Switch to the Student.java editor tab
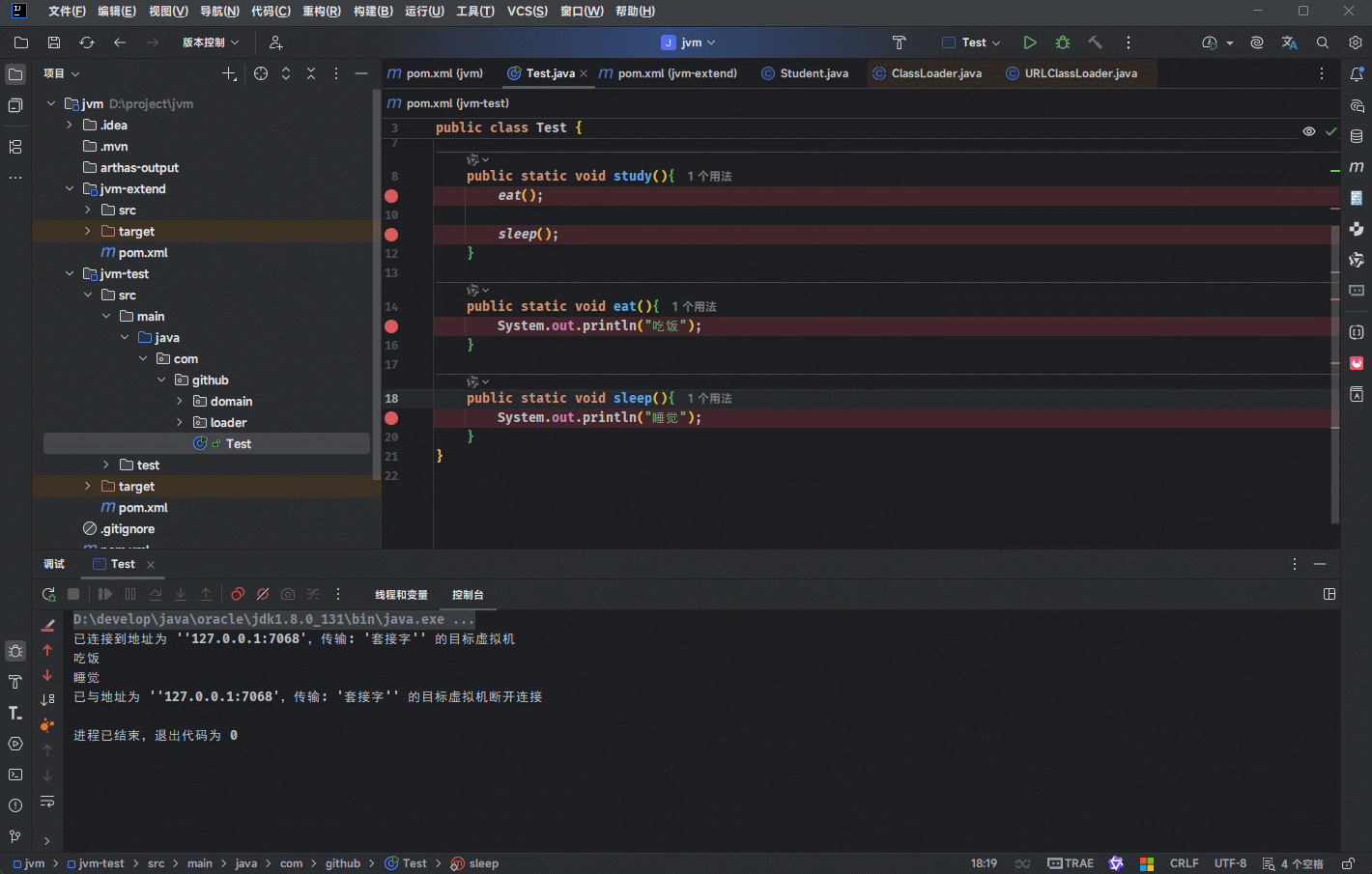The height and width of the screenshot is (874, 1372). (x=814, y=73)
